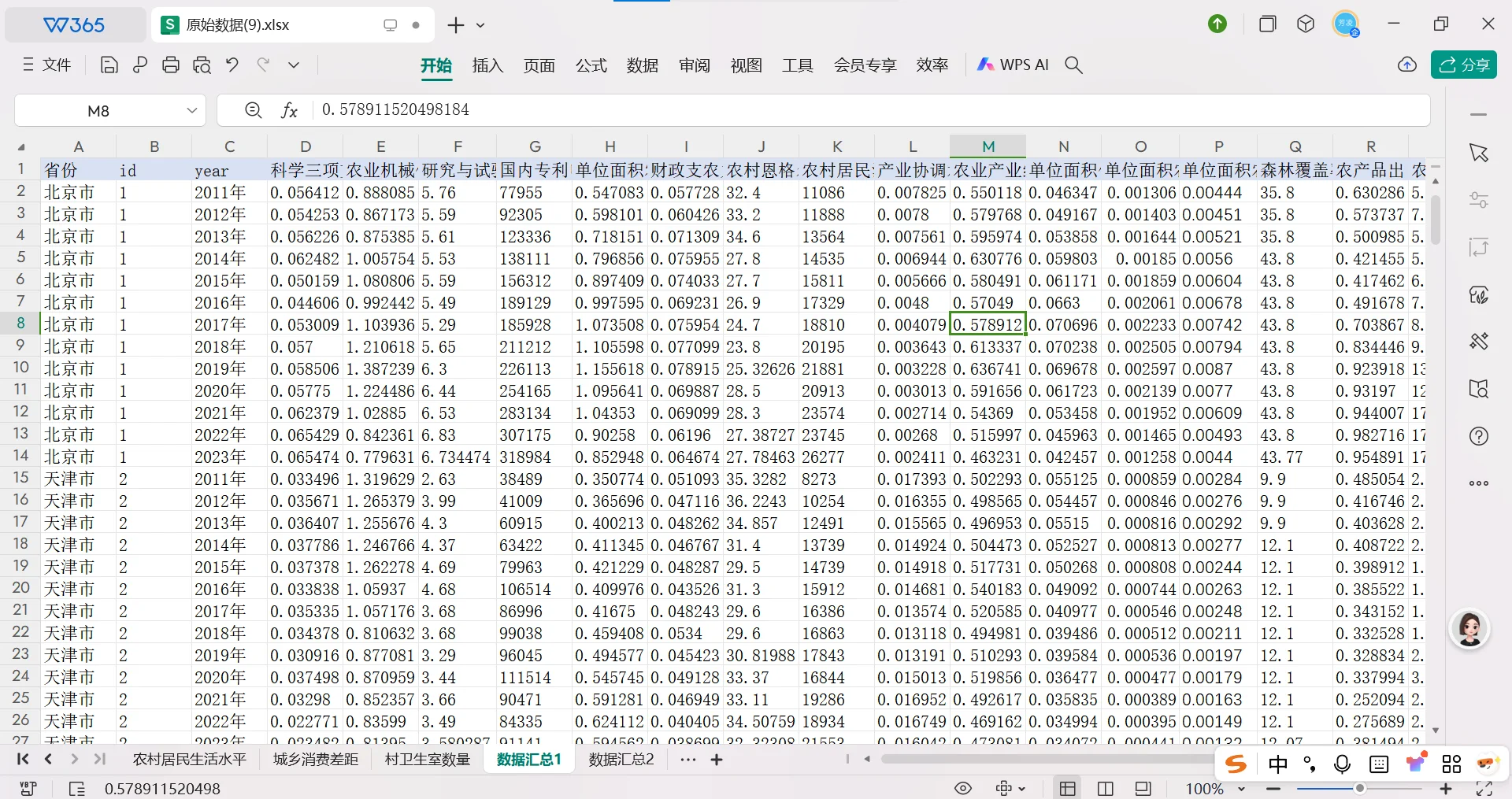Click the zoom out minus button
Viewport: 1512px width, 799px height.
point(1274,788)
